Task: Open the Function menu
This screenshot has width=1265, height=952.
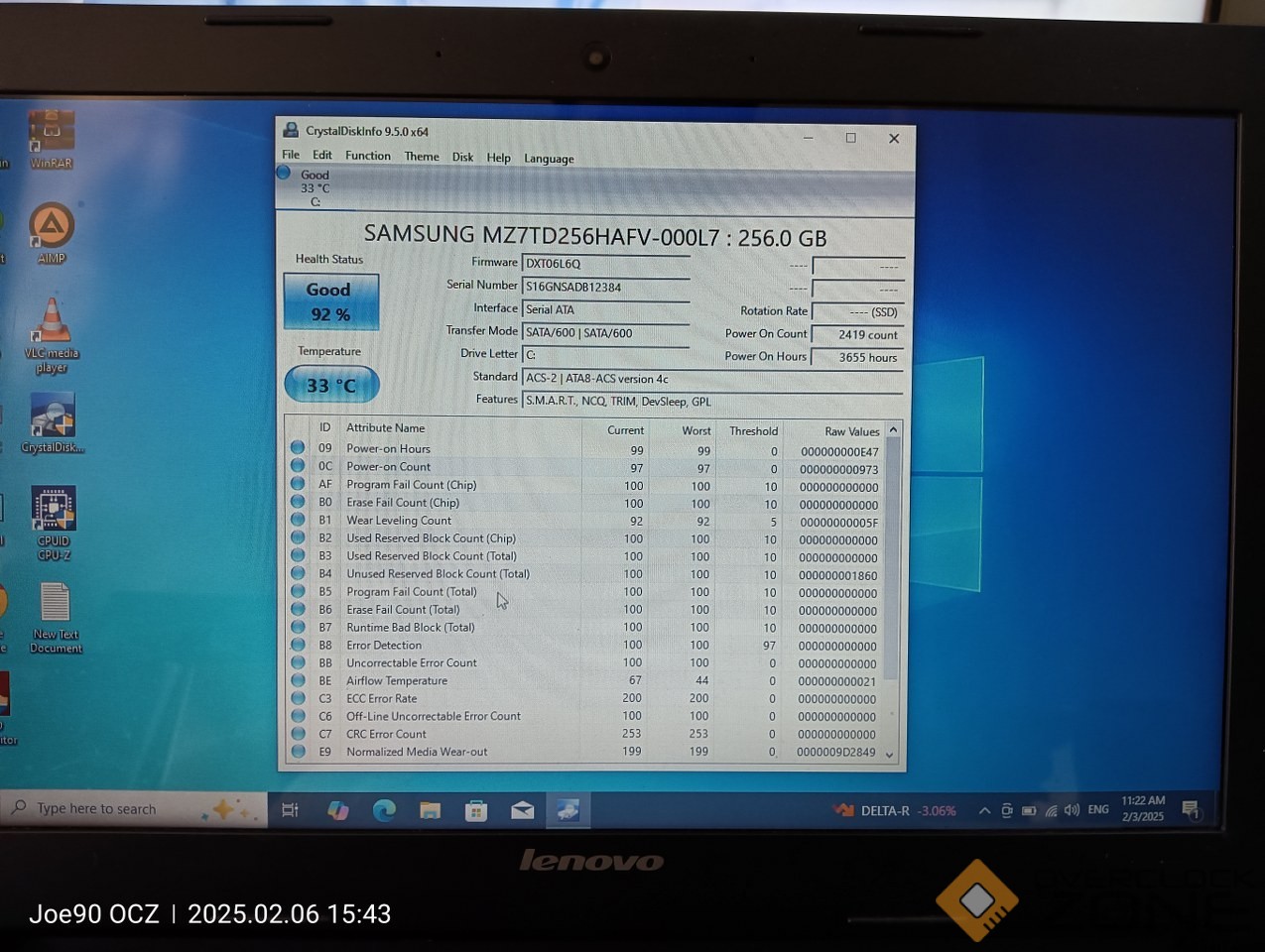Action: point(368,156)
